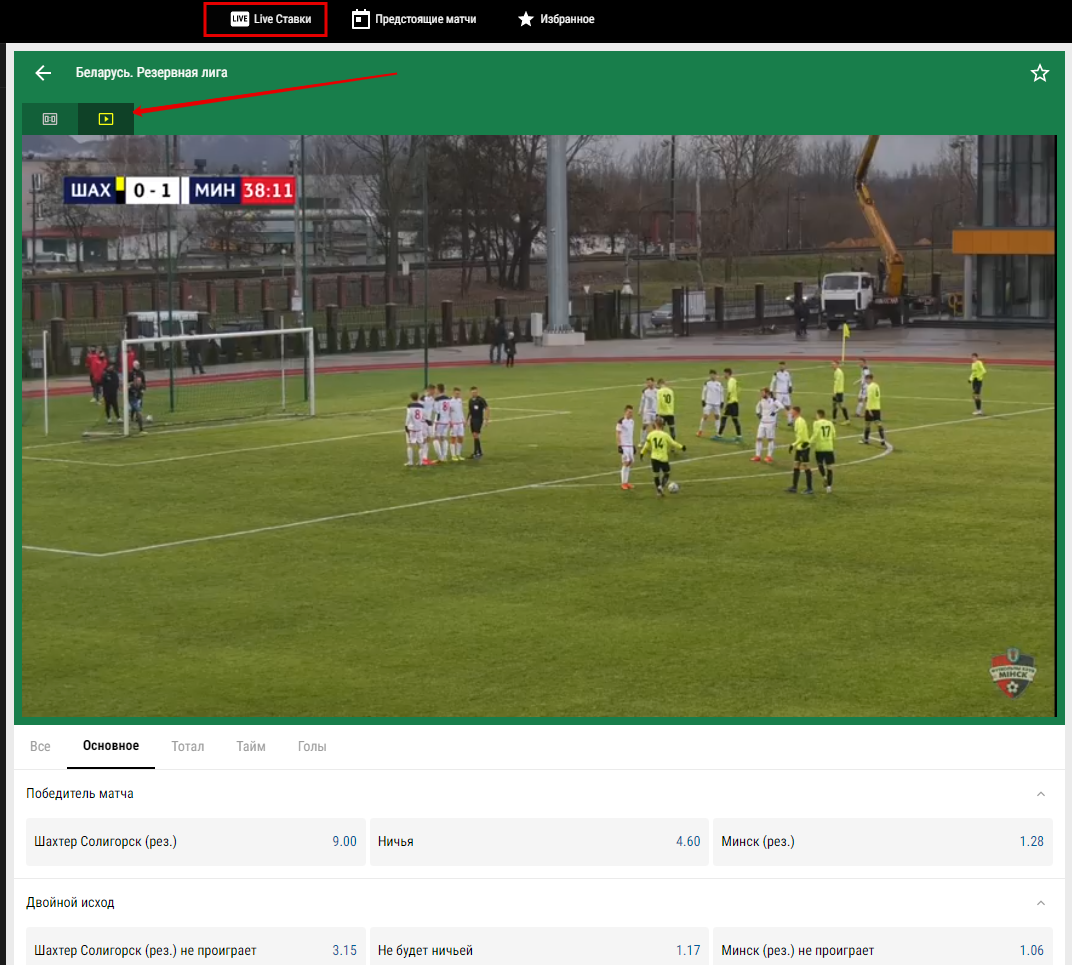Switch to the Голы tab

tap(312, 746)
